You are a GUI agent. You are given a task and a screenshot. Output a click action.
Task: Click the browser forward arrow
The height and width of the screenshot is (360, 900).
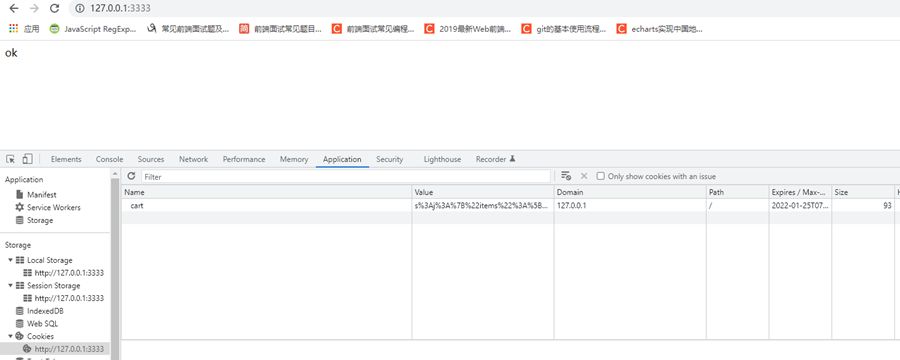coord(34,8)
